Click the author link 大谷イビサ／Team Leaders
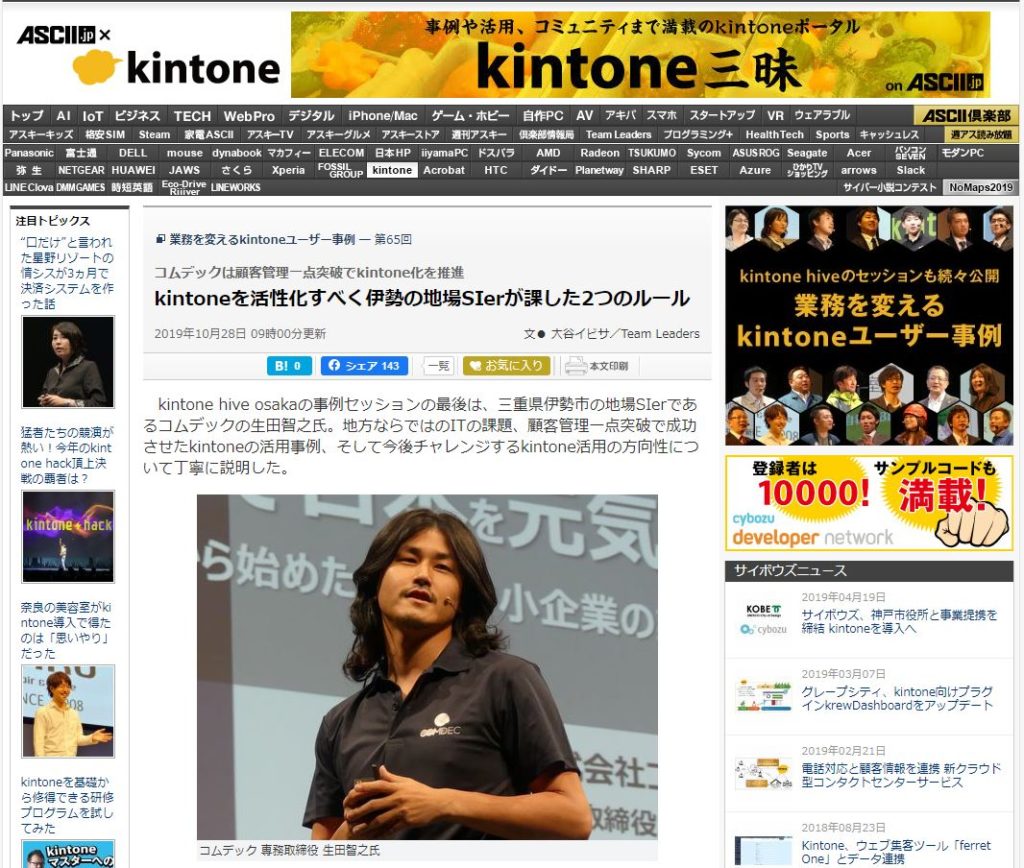This screenshot has height=868, width=1024. (x=625, y=334)
